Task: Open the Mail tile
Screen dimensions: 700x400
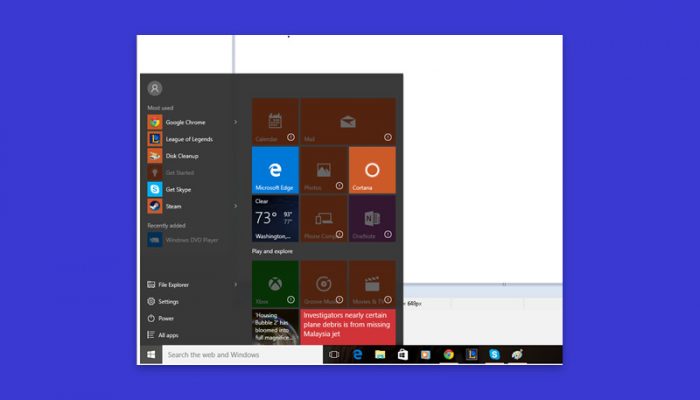Action: click(348, 121)
